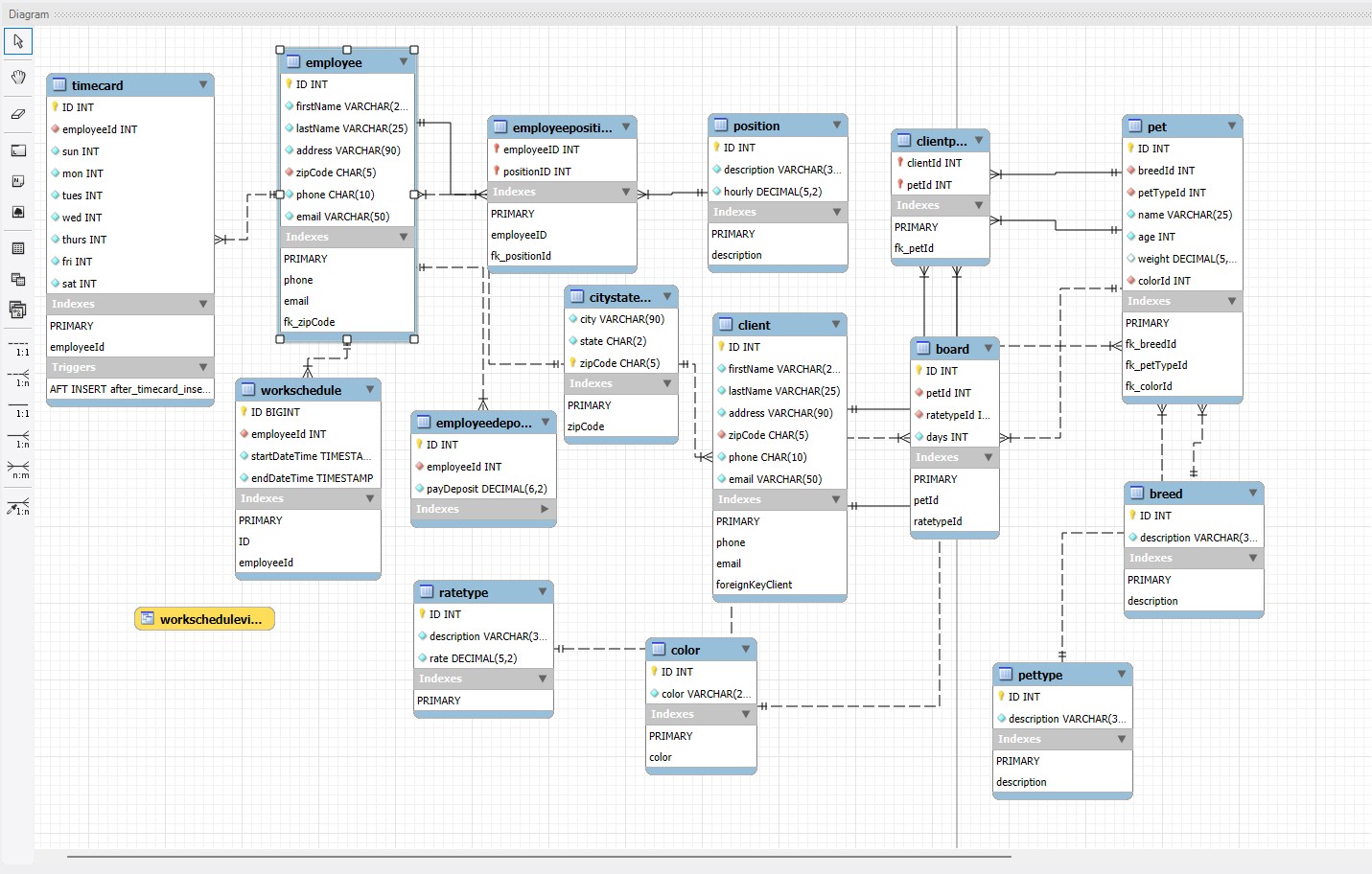1372x874 pixels.
Task: Select the standard mouse pointer tool
Action: pyautogui.click(x=17, y=41)
